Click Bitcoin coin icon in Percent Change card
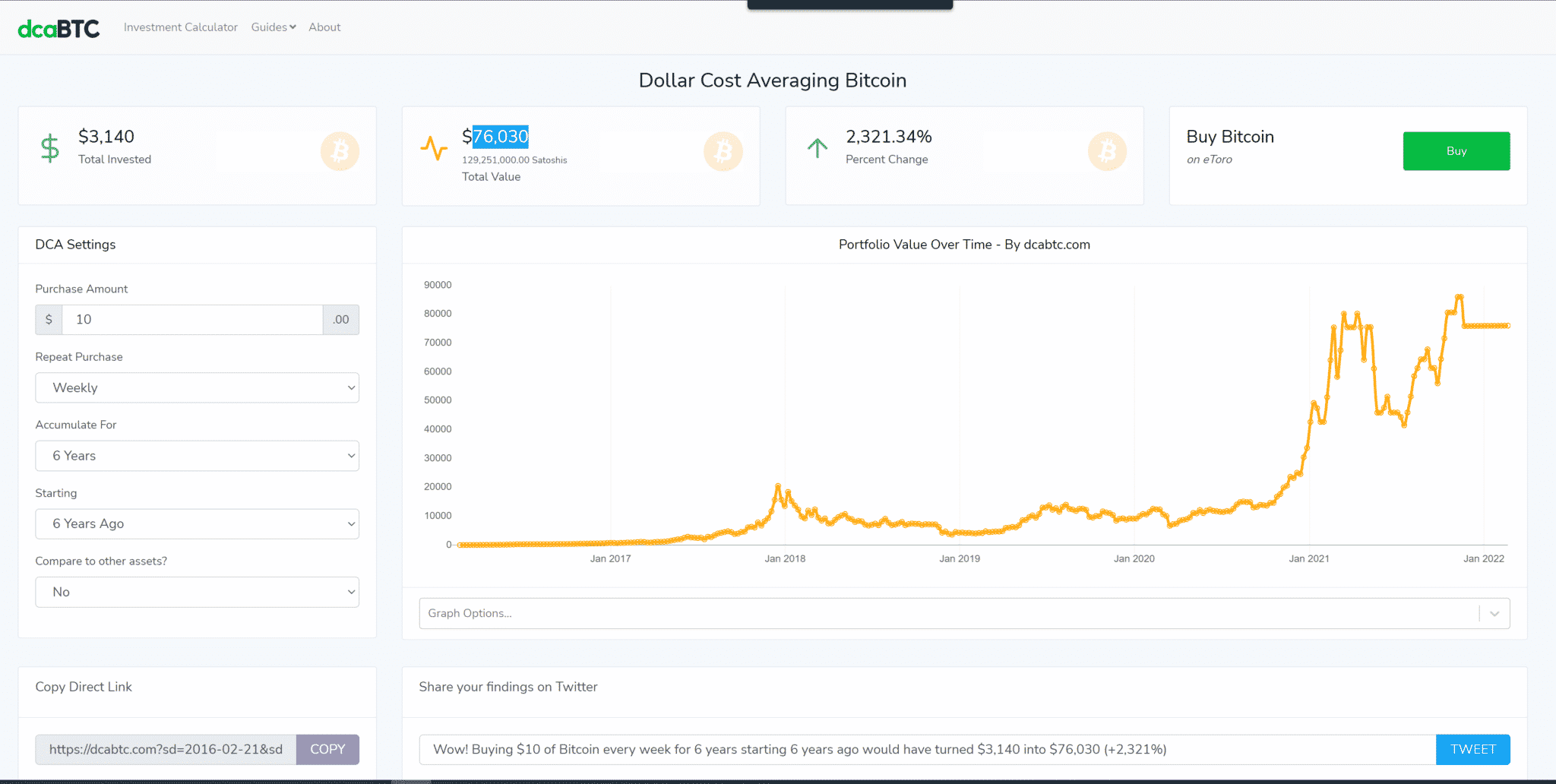1556x784 pixels. click(1107, 151)
